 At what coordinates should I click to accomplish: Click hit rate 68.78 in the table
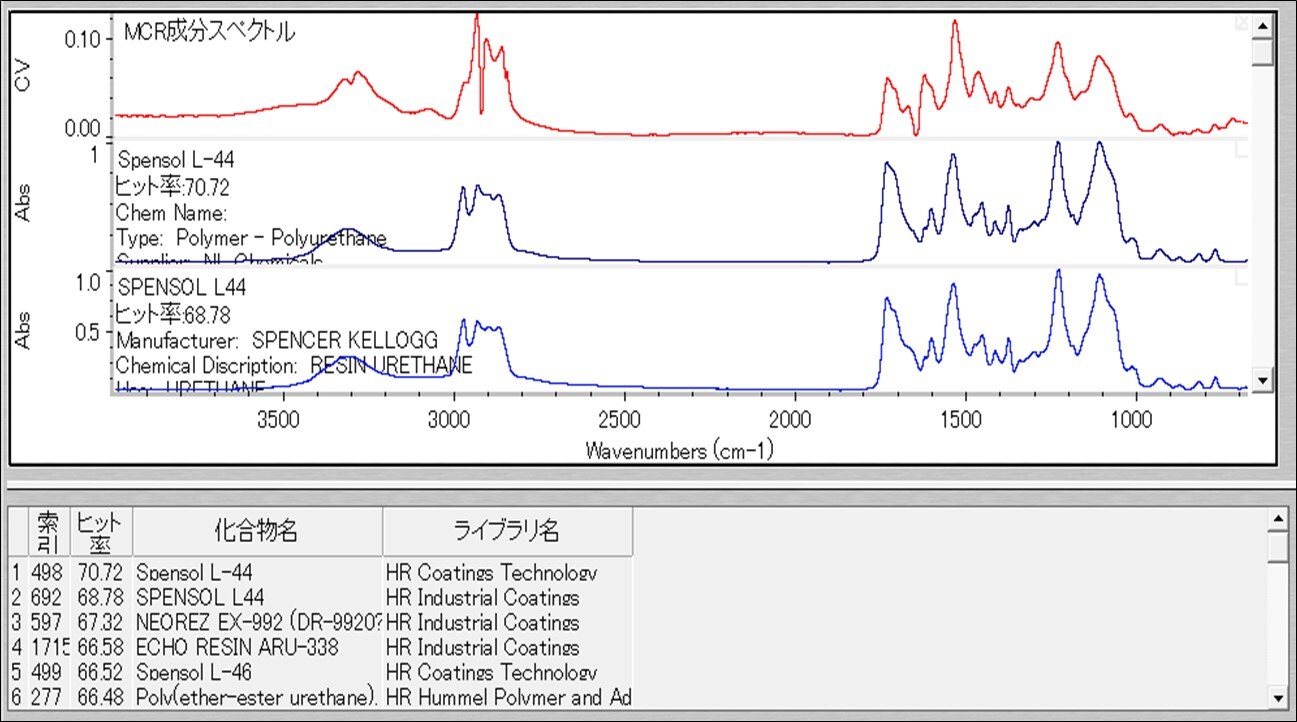coord(100,598)
